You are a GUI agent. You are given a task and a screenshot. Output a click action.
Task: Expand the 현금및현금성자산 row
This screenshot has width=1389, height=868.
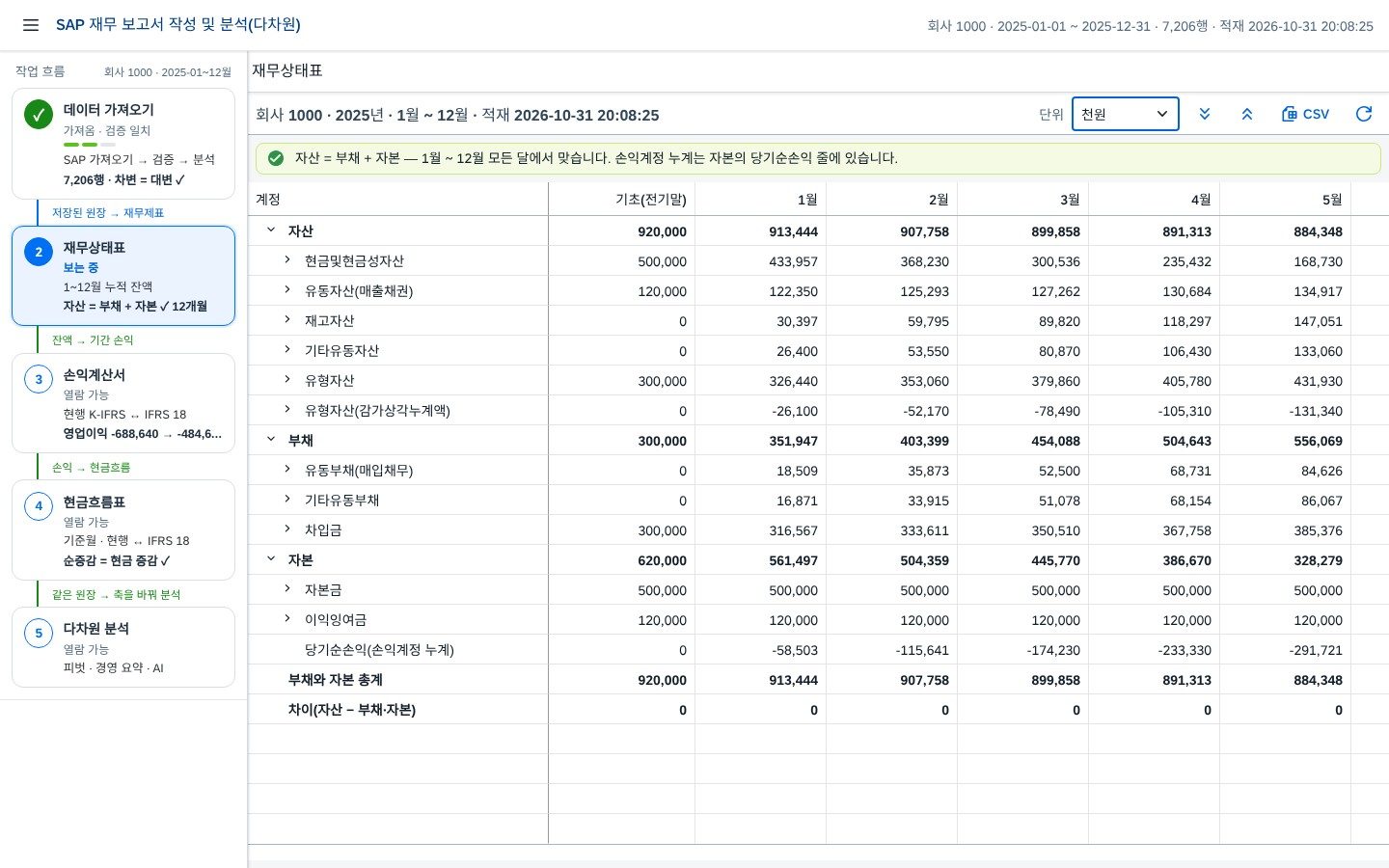[x=287, y=260]
